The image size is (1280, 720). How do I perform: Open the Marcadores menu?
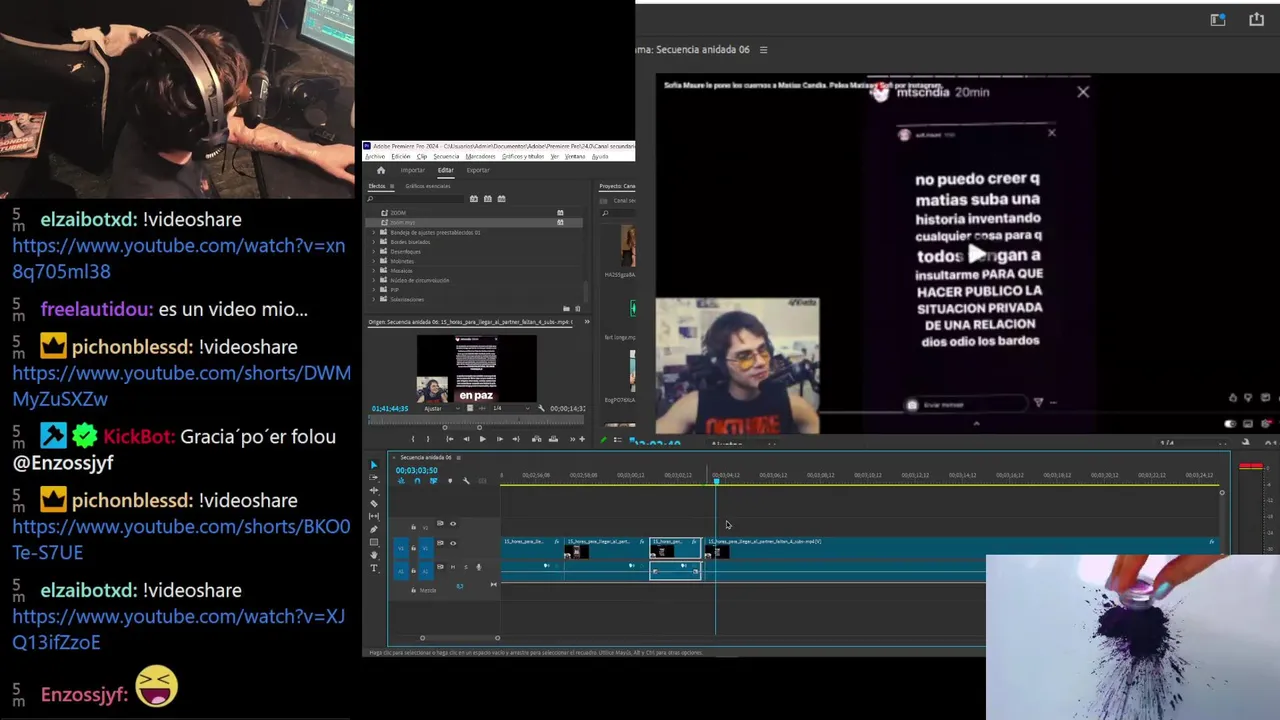[481, 157]
